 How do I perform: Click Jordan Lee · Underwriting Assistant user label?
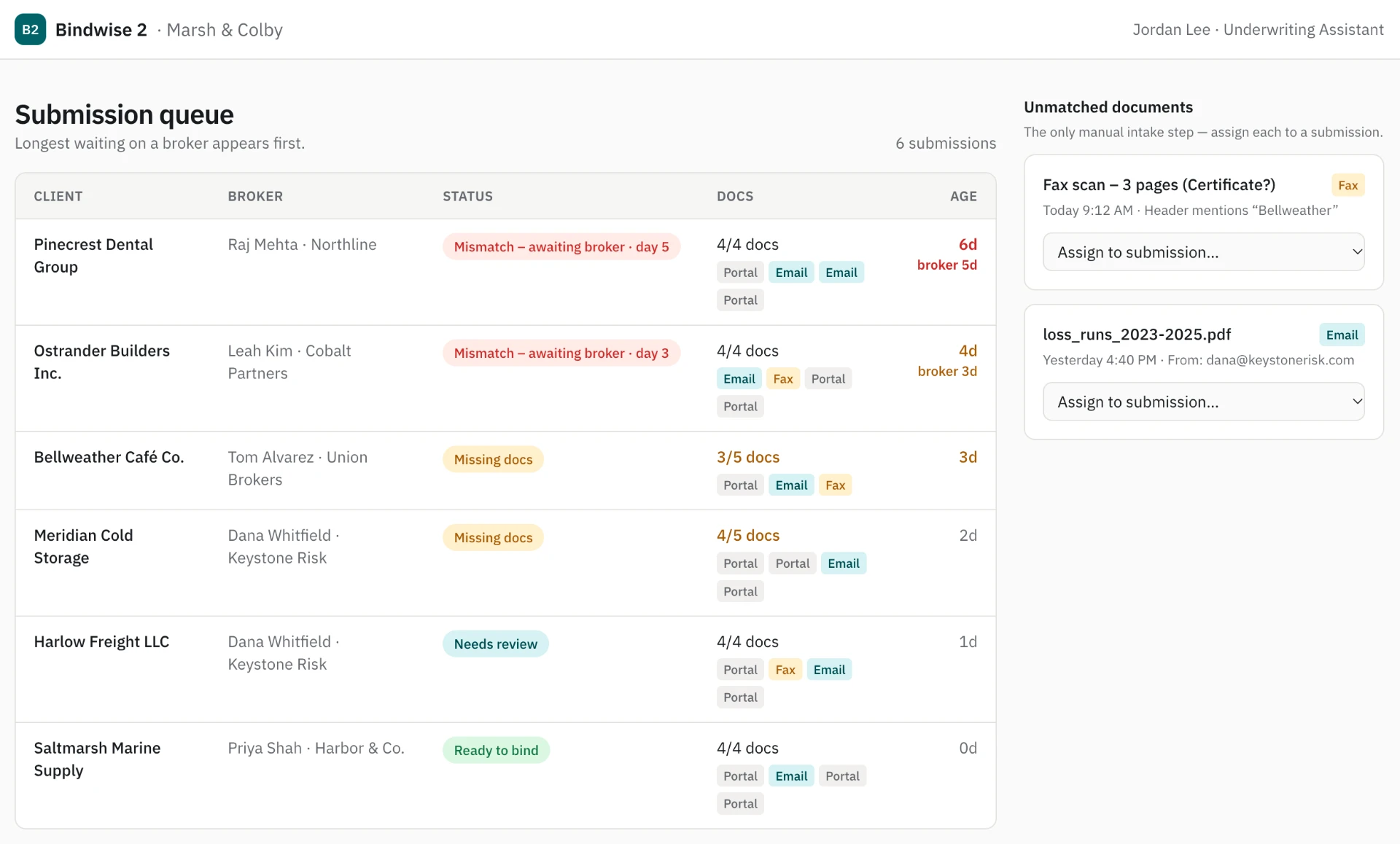[x=1258, y=30]
